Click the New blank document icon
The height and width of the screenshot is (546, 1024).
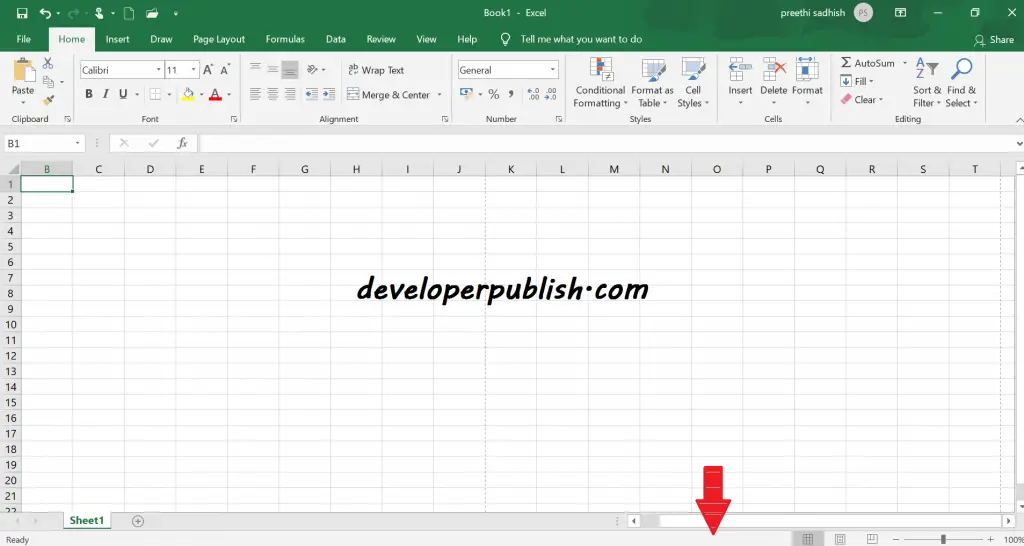[129, 13]
